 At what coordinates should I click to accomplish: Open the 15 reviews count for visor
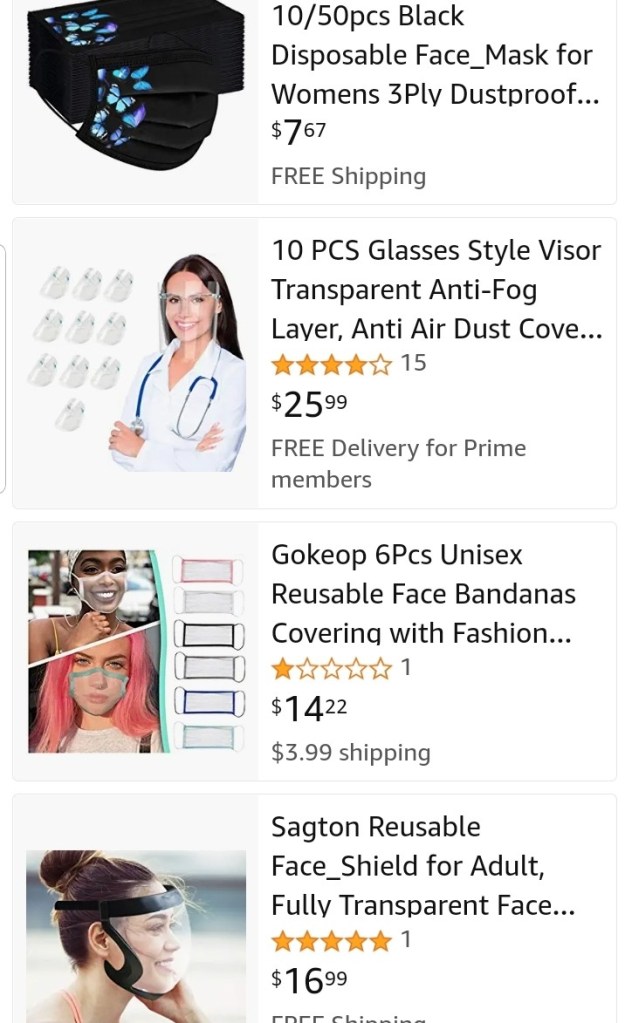click(x=413, y=363)
